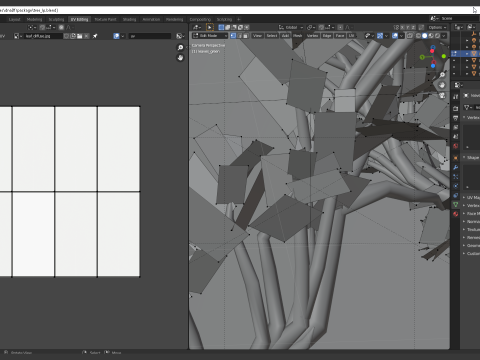Open the Edit Mode dropdown
This screenshot has width=480, height=360.
tap(210, 36)
